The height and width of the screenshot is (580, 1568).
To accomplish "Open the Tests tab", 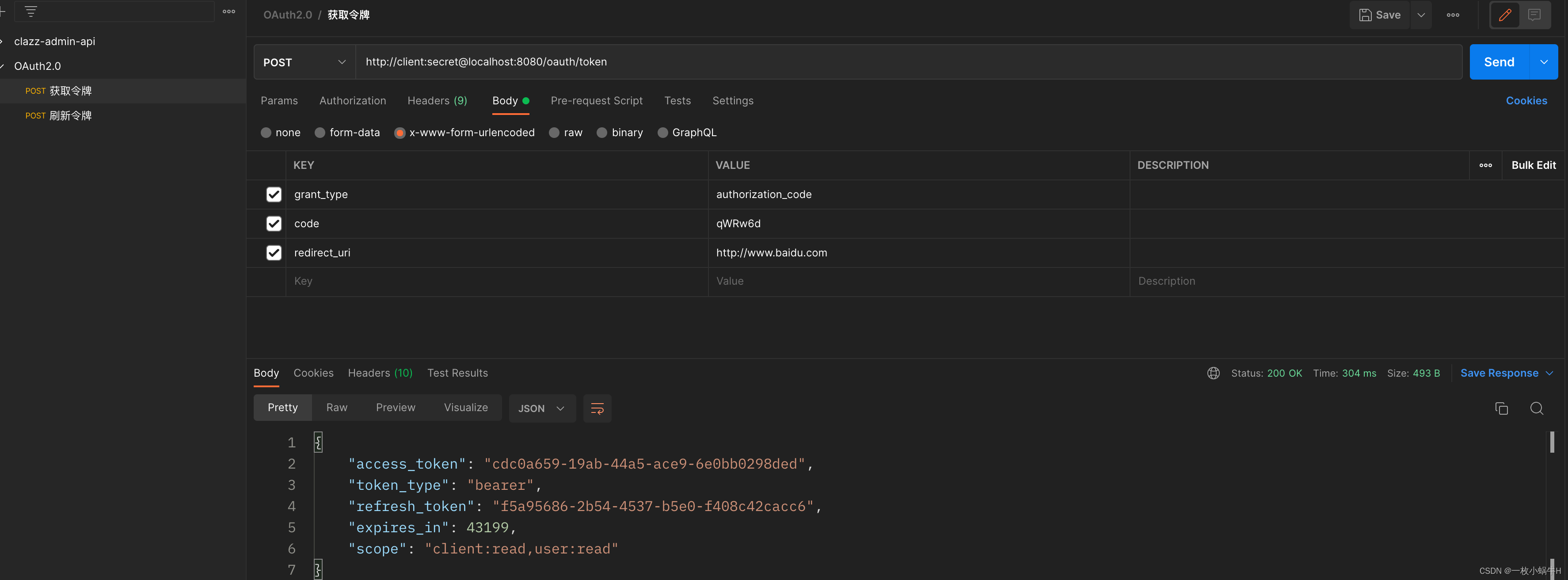I will pyautogui.click(x=677, y=101).
